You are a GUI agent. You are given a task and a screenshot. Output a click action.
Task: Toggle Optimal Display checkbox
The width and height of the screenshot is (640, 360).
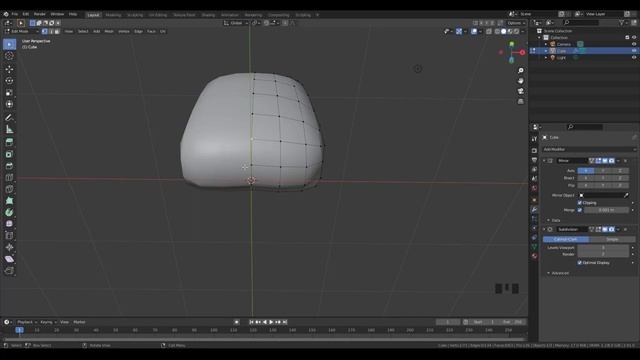tap(580, 263)
